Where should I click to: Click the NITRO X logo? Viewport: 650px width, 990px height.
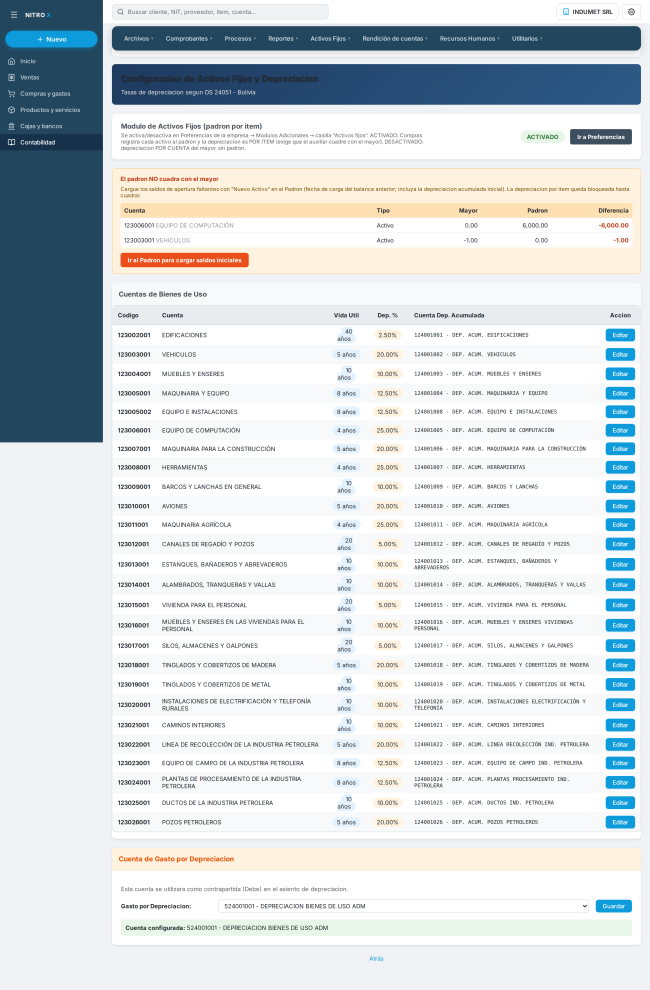(x=38, y=15)
